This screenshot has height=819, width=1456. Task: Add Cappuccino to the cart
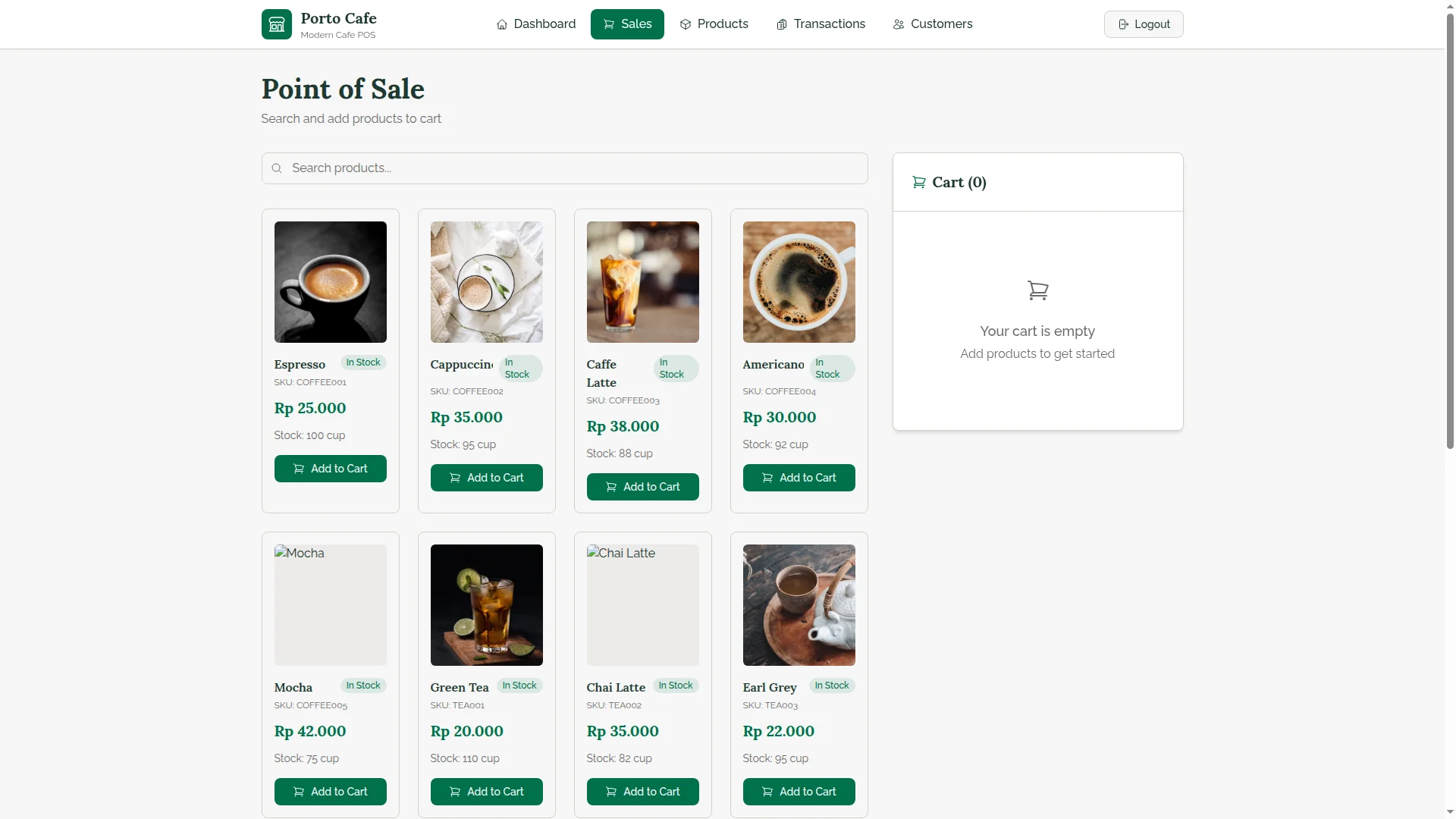pos(487,478)
